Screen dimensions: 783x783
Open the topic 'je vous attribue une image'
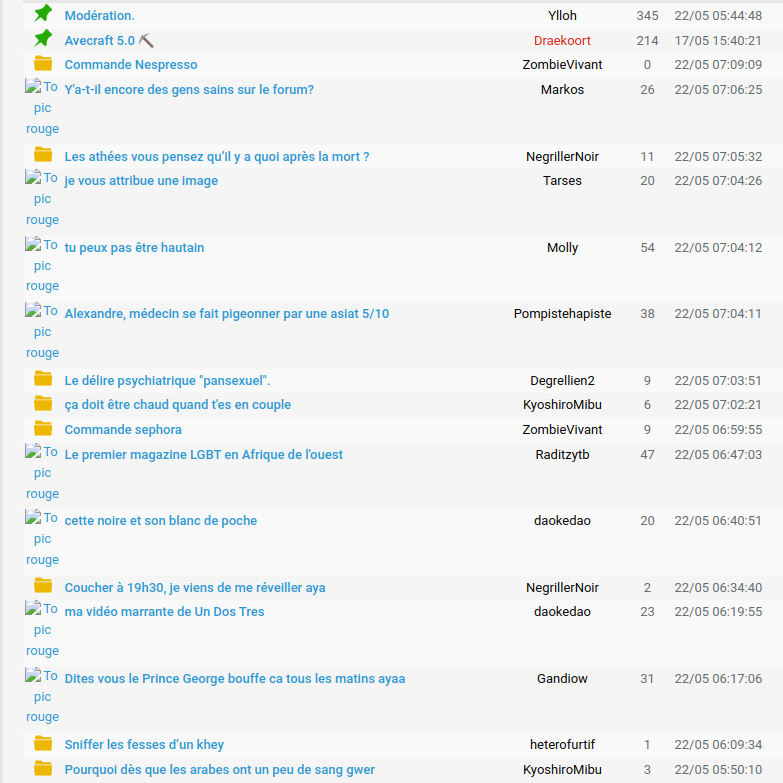pyautogui.click(x=141, y=181)
